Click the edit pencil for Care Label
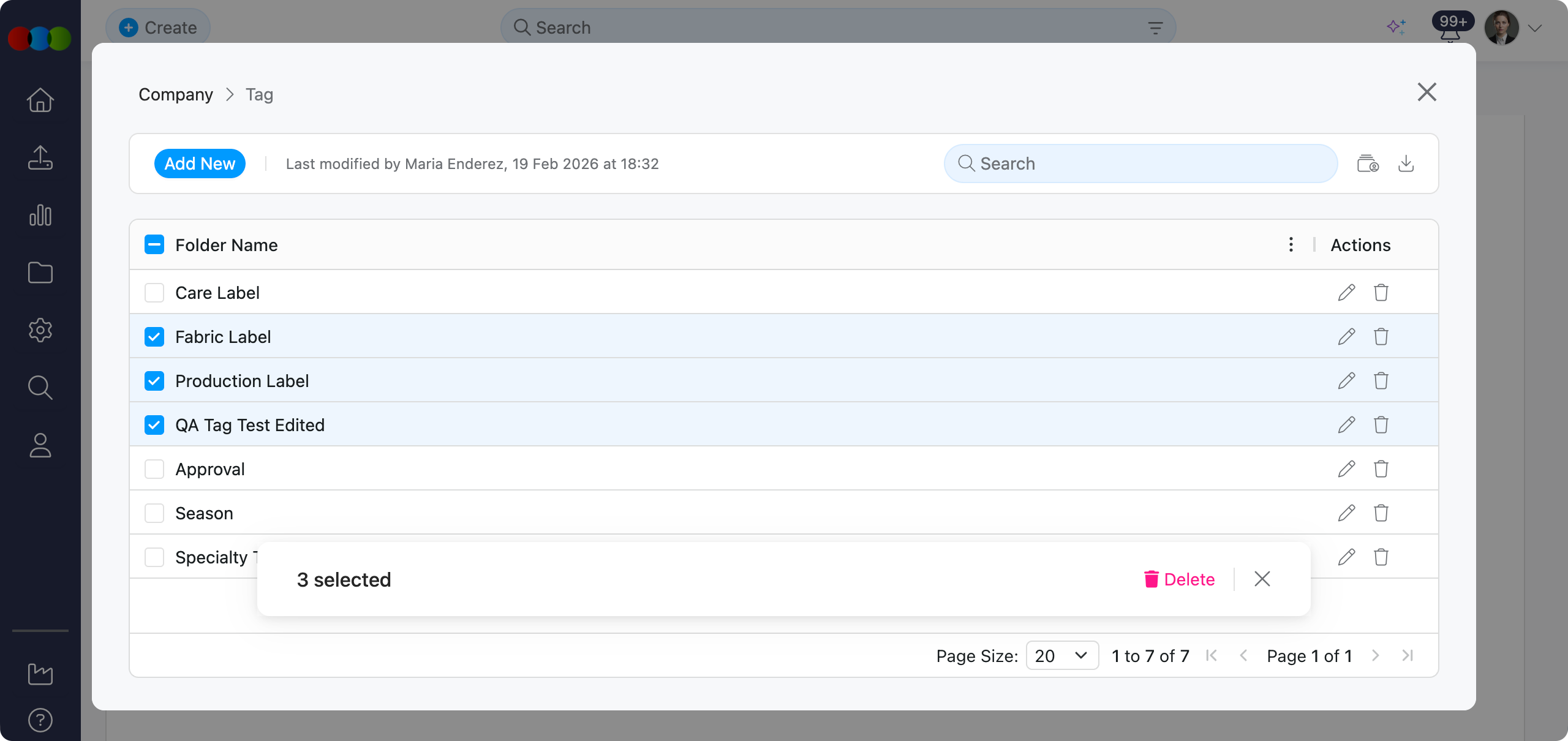Image resolution: width=1568 pixels, height=741 pixels. point(1346,293)
